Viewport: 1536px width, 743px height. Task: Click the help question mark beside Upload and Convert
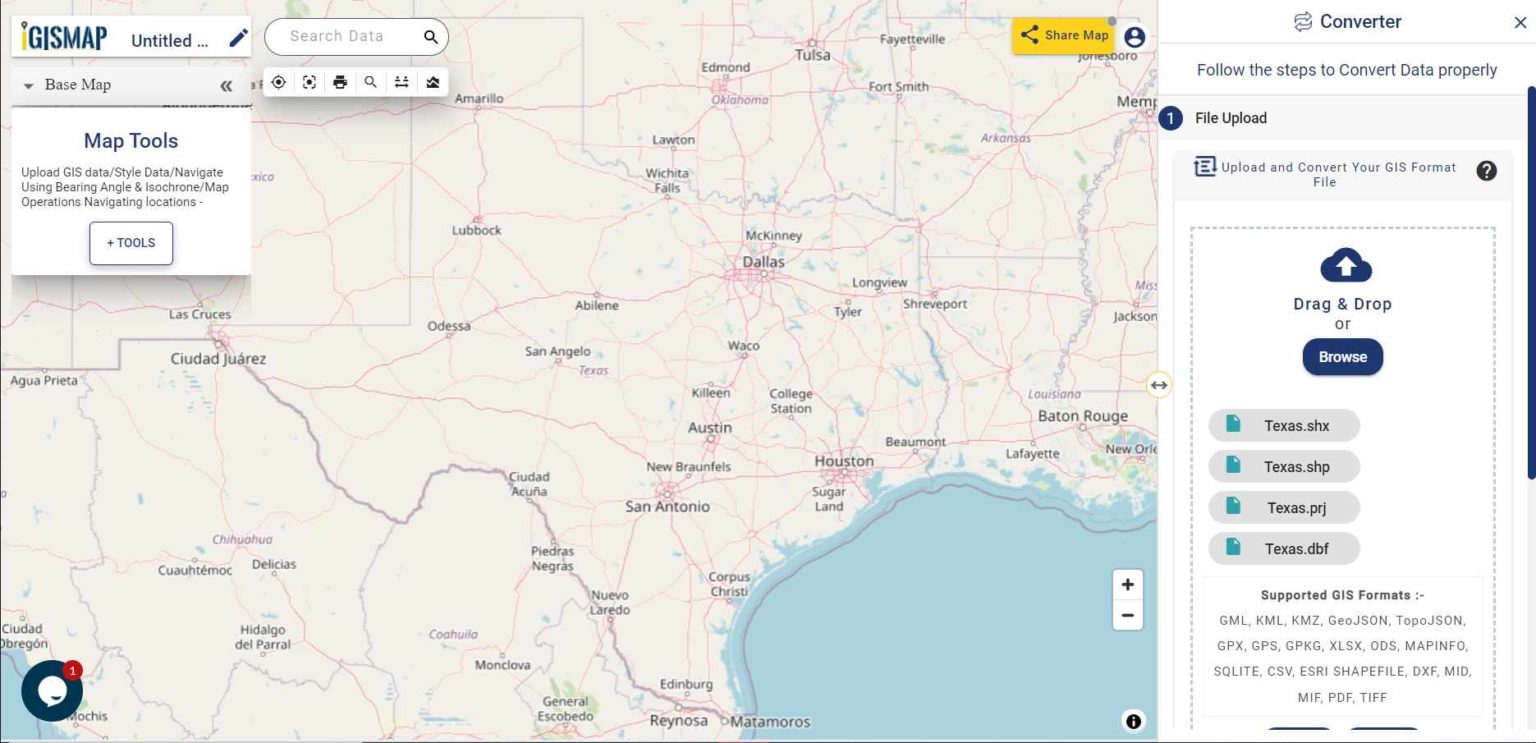click(x=1487, y=170)
